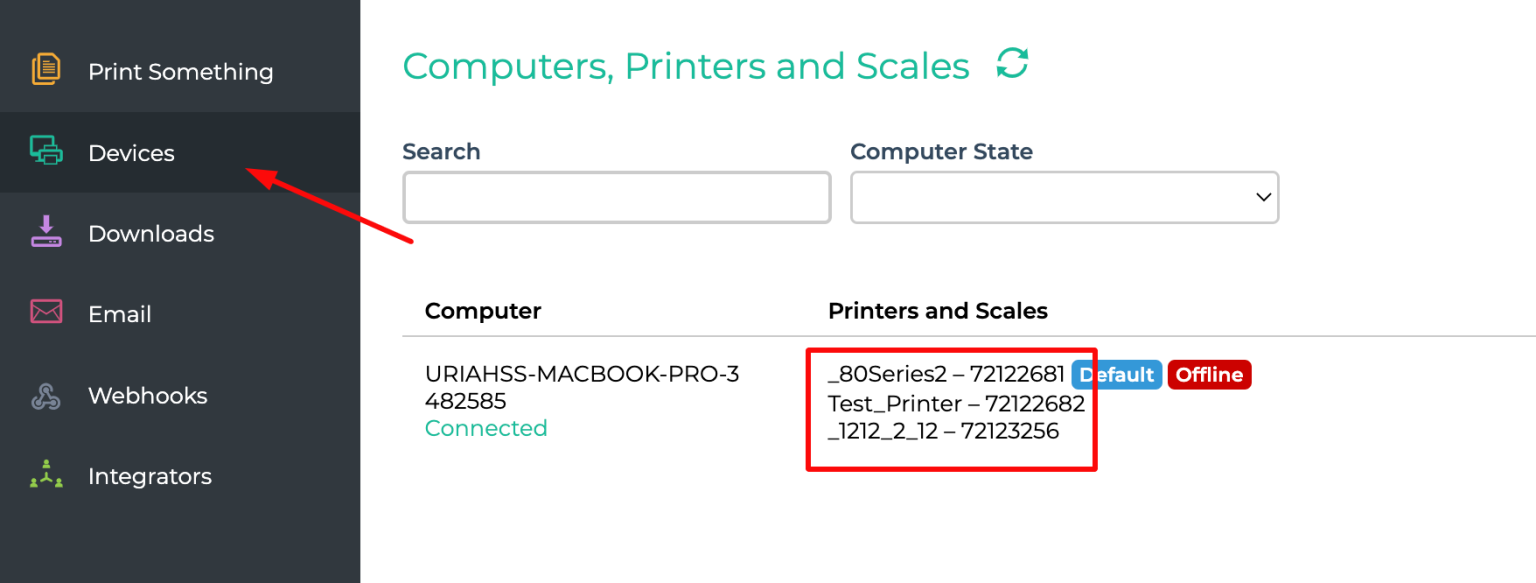Click the Webhooks icon in sidebar
The width and height of the screenshot is (1536, 583).
pyautogui.click(x=46, y=395)
